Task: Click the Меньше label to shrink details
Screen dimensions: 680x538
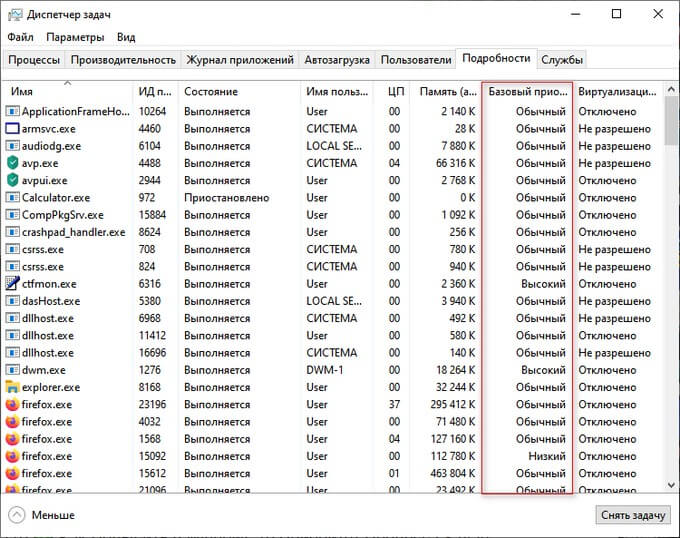Action: (x=53, y=515)
